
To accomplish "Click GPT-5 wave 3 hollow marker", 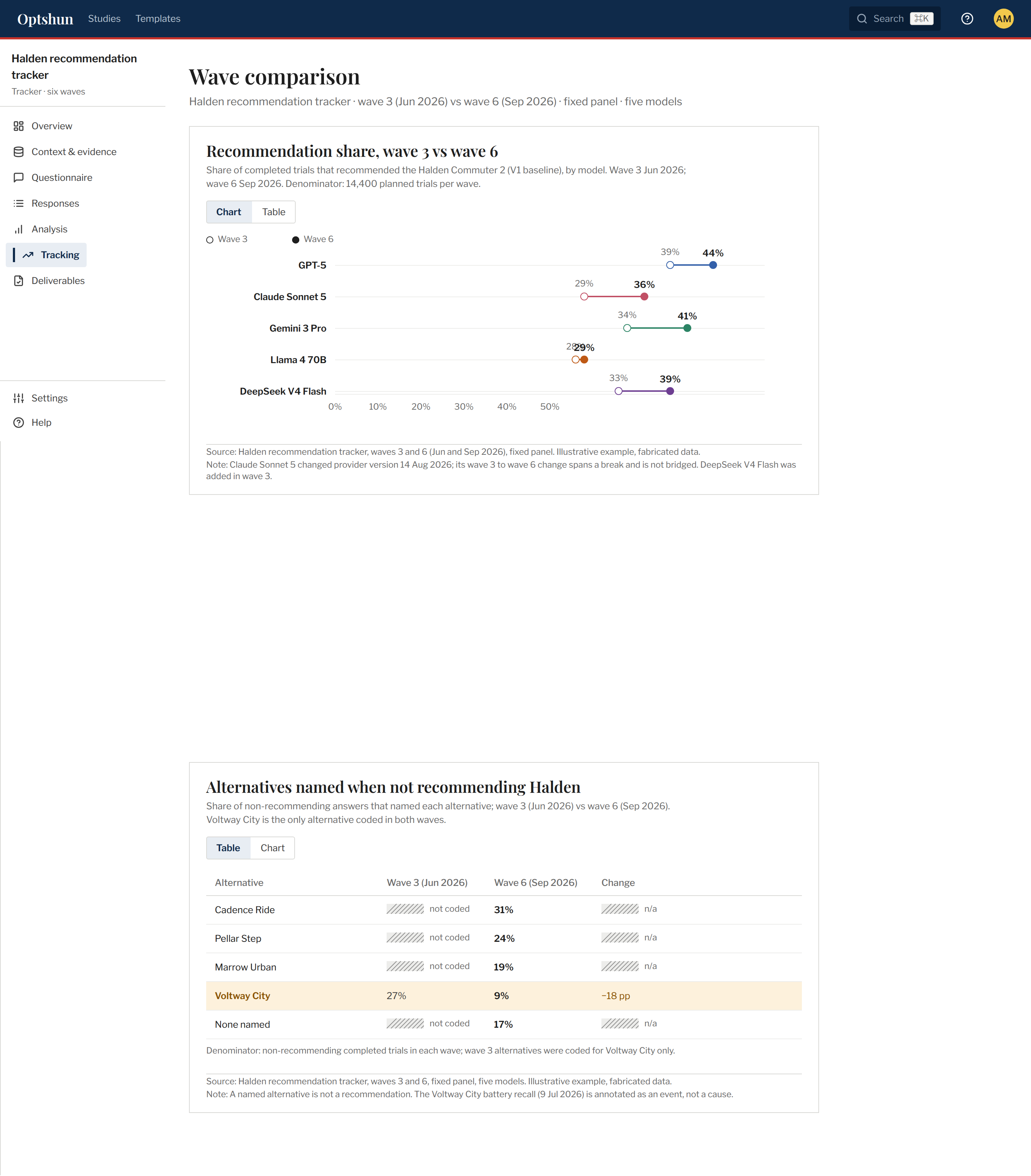I will 670,265.
